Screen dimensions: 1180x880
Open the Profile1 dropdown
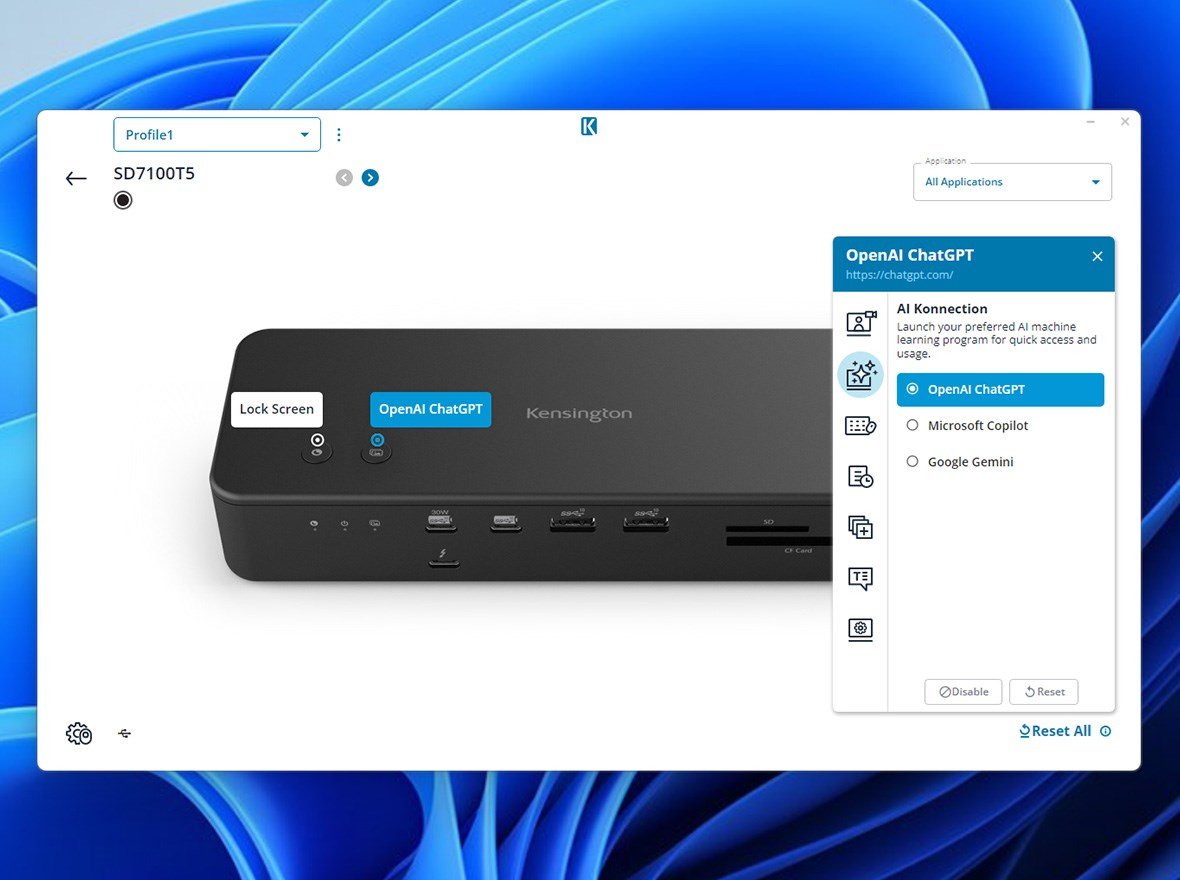point(217,134)
